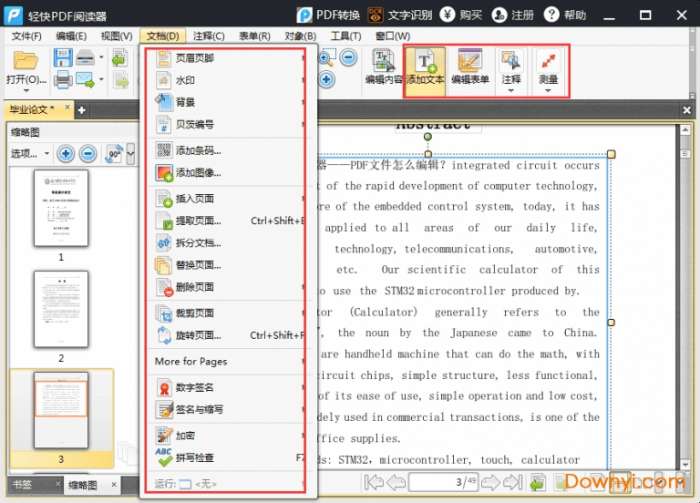This screenshot has height=503, width=700.
Task: Choose 水印 watermark menu entry
Action: [x=228, y=80]
